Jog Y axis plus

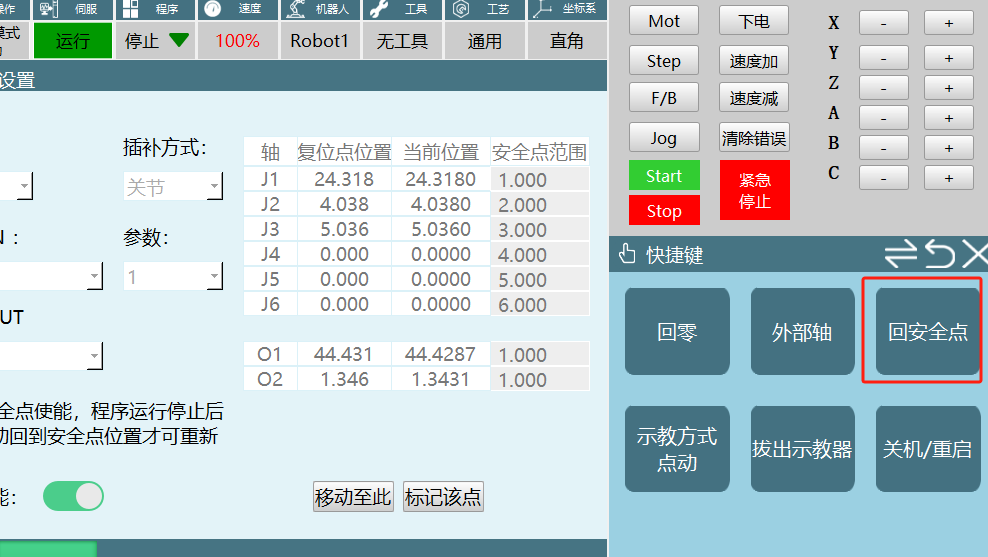tap(949, 58)
